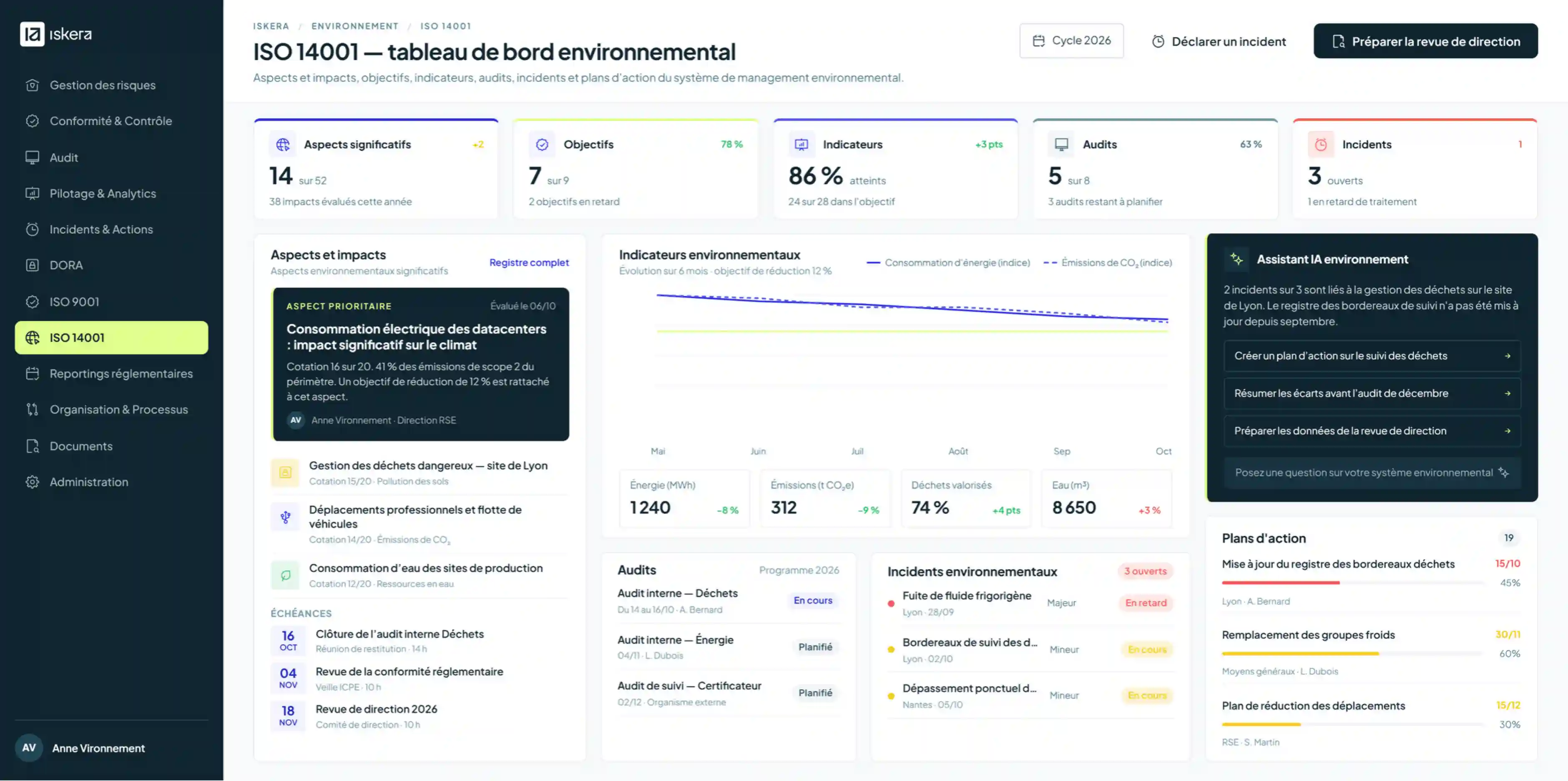This screenshot has height=781, width=1568.
Task: Click the yellow dangerous waste icon
Action: 285,472
